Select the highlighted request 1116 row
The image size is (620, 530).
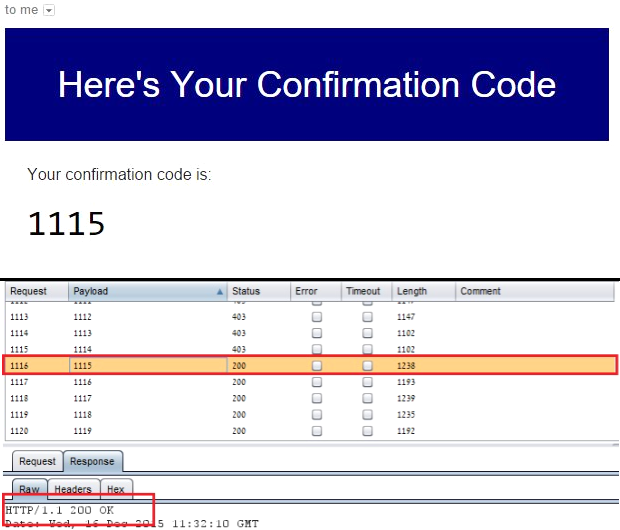point(310,365)
